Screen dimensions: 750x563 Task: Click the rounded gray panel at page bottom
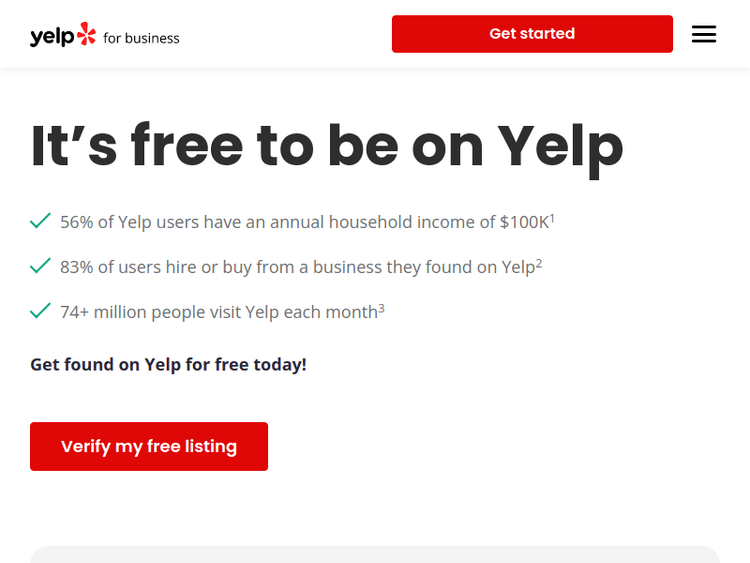(x=375, y=554)
